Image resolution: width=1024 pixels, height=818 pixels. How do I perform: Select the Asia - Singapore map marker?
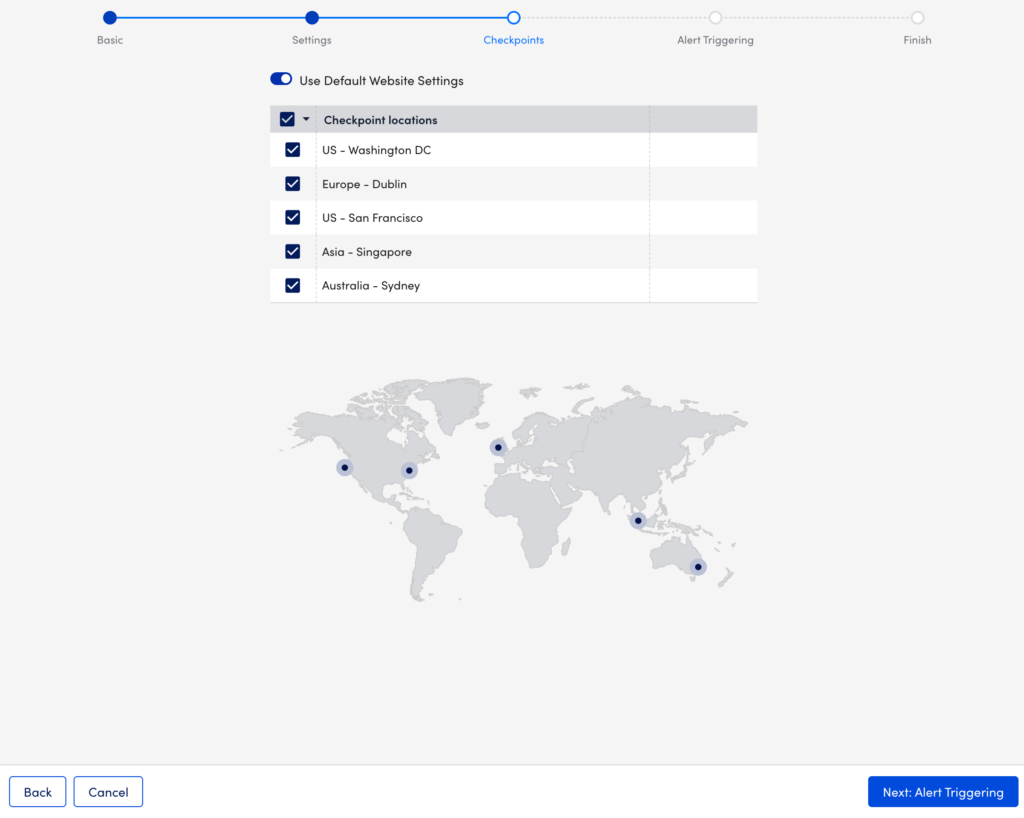637,519
